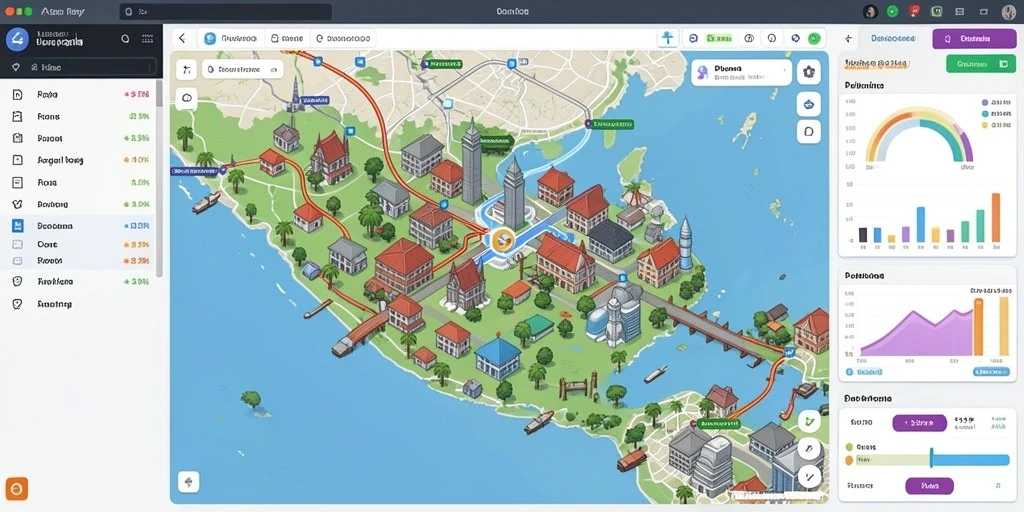Open the search dropdown at map's top left

pyautogui.click(x=242, y=69)
